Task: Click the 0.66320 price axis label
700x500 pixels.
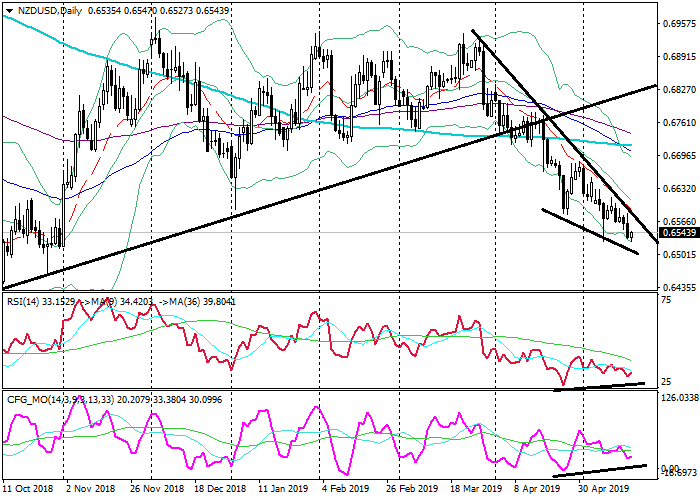Action: coord(678,189)
